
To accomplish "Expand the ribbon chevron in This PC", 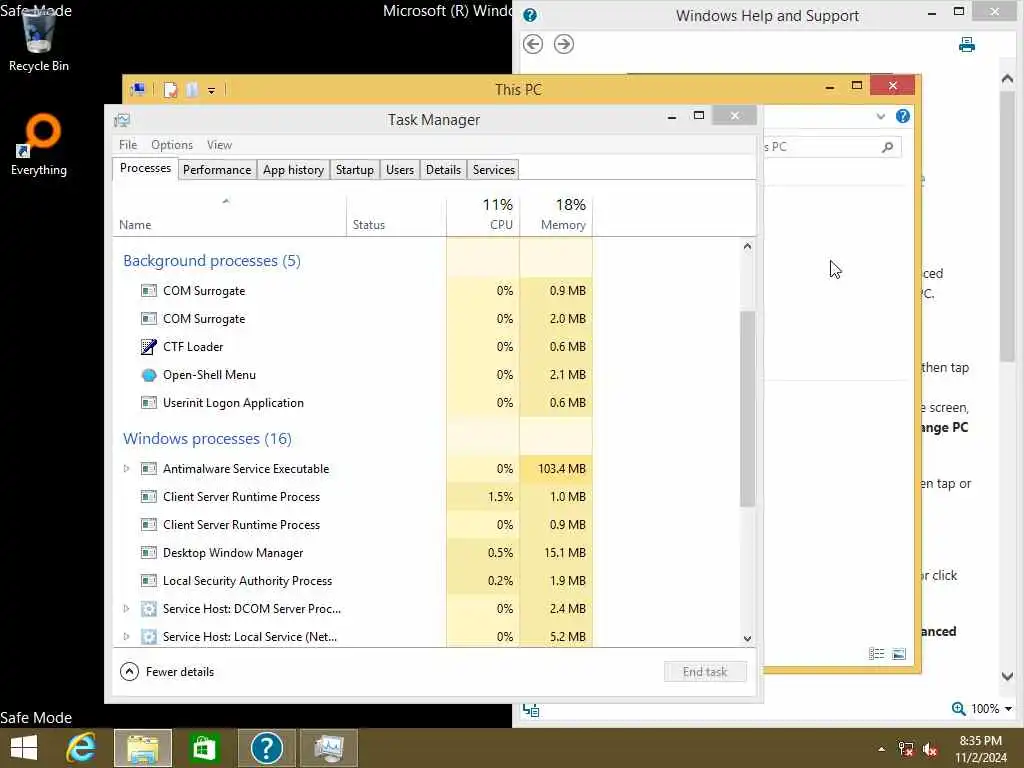I will click(880, 116).
